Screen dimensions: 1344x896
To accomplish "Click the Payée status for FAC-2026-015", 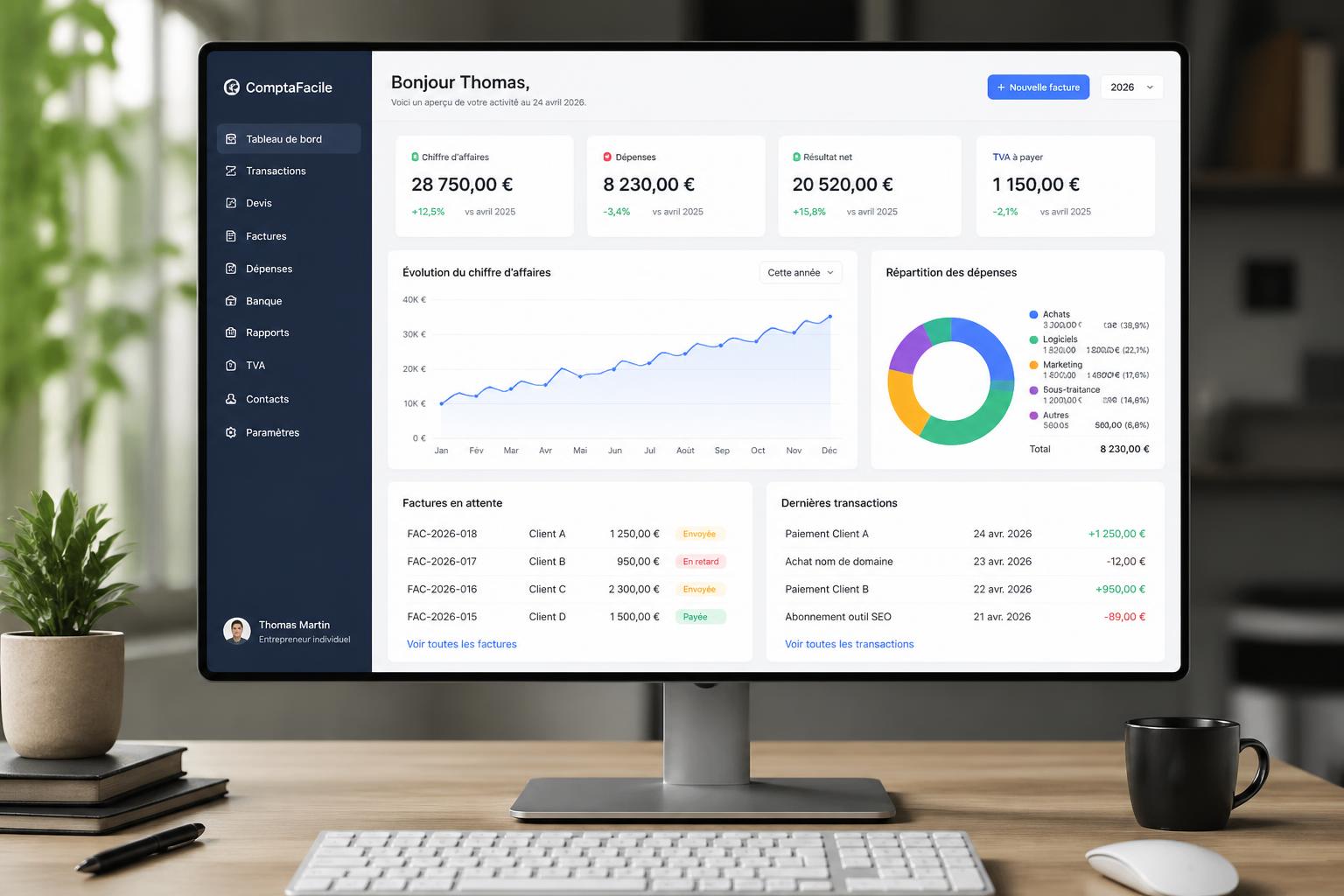I will pos(701,617).
